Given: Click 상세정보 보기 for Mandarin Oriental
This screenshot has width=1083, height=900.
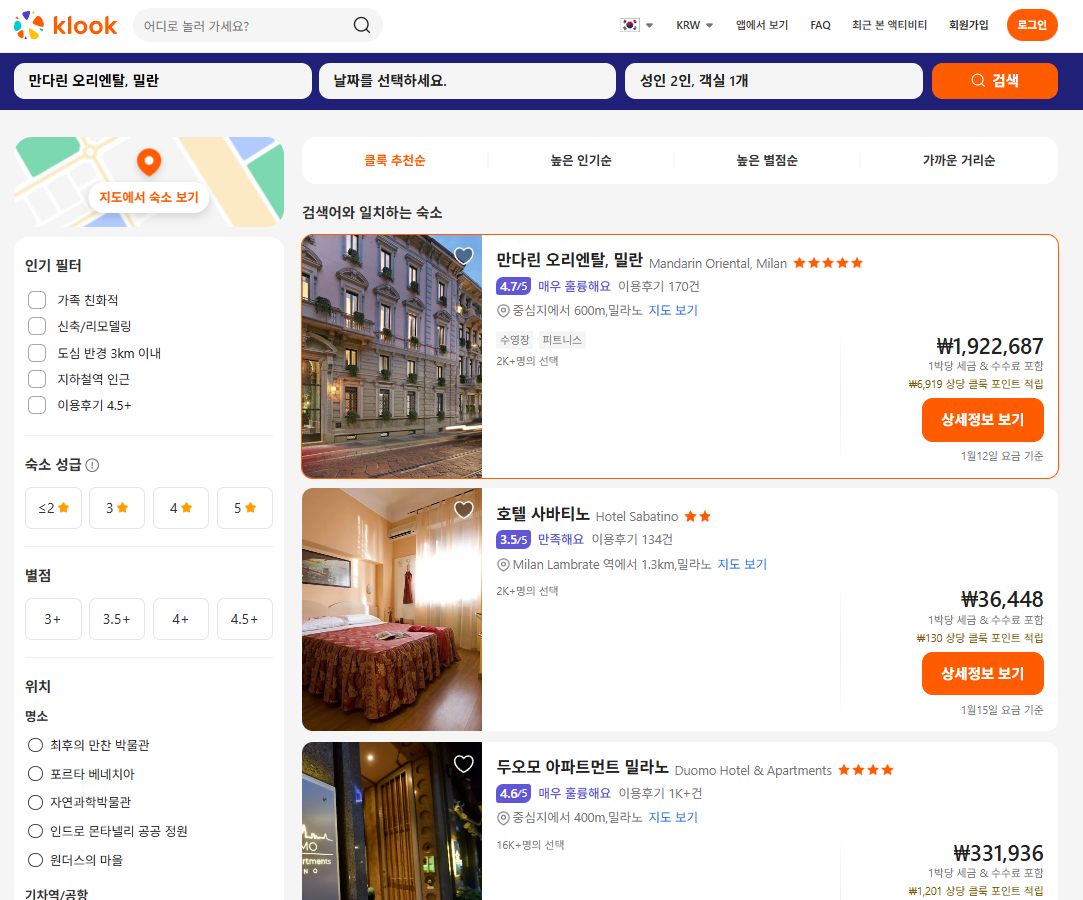Looking at the screenshot, I should (x=982, y=420).
